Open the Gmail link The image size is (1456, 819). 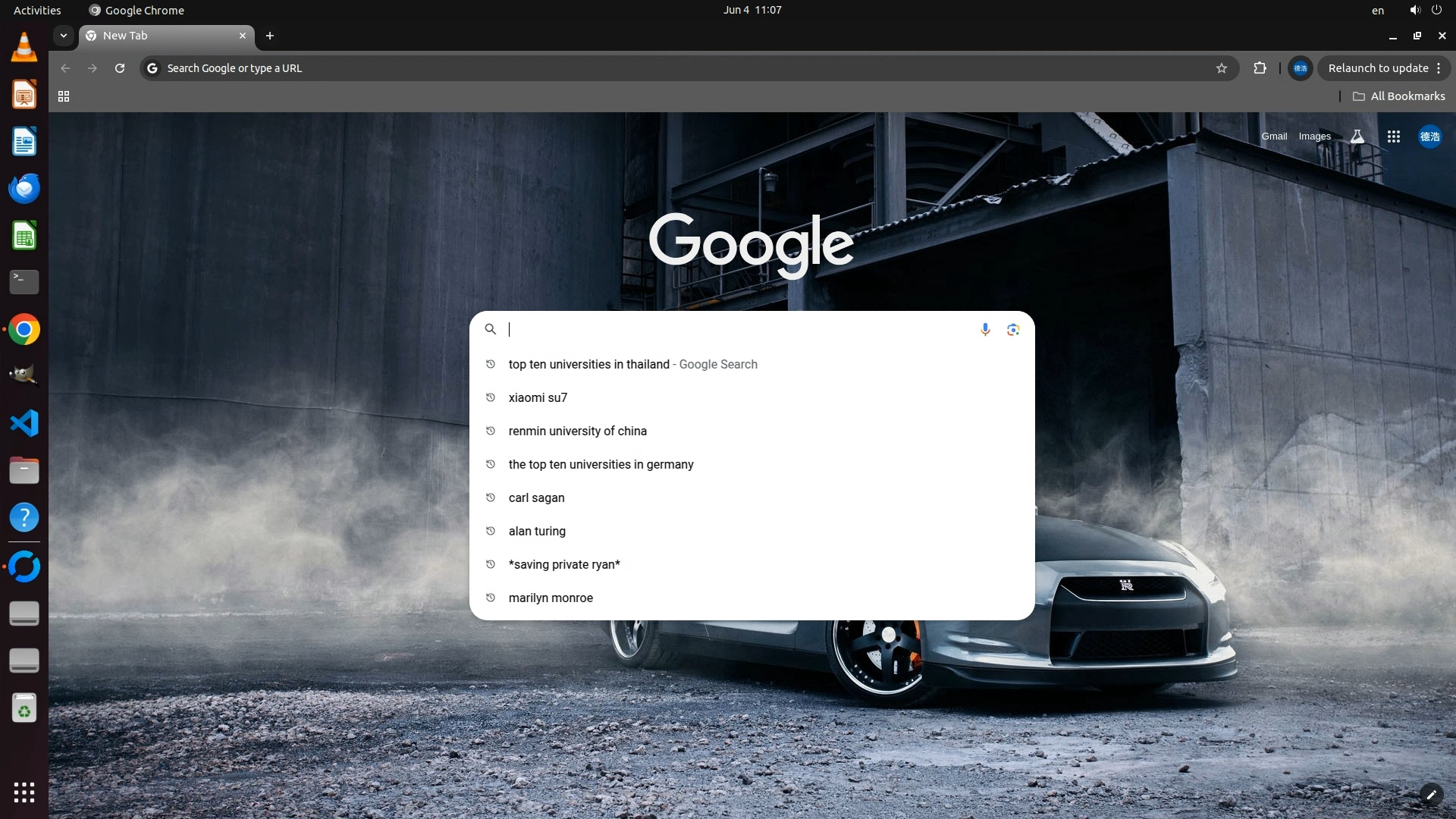click(x=1274, y=136)
